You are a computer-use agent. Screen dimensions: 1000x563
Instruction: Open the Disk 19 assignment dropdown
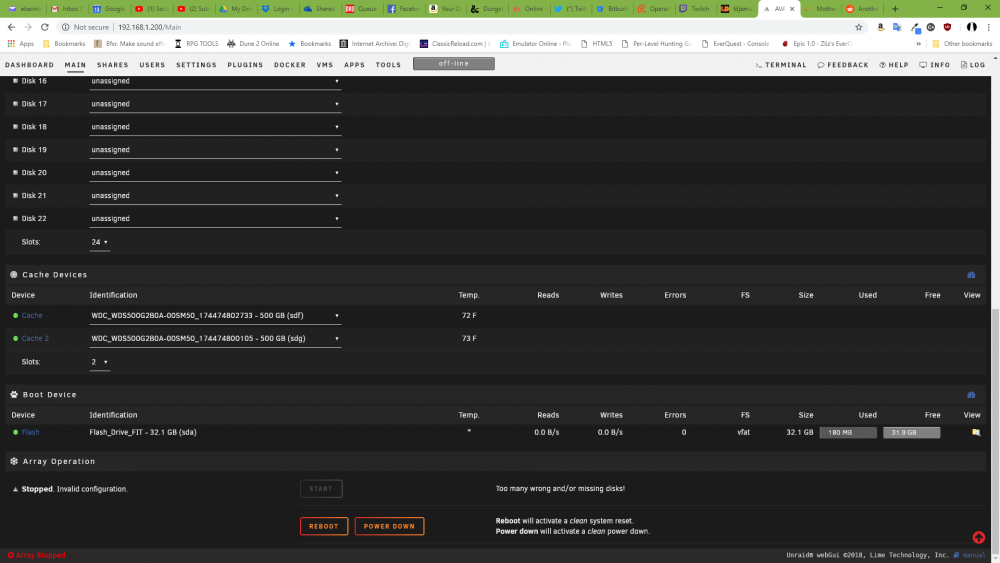[x=216, y=150]
